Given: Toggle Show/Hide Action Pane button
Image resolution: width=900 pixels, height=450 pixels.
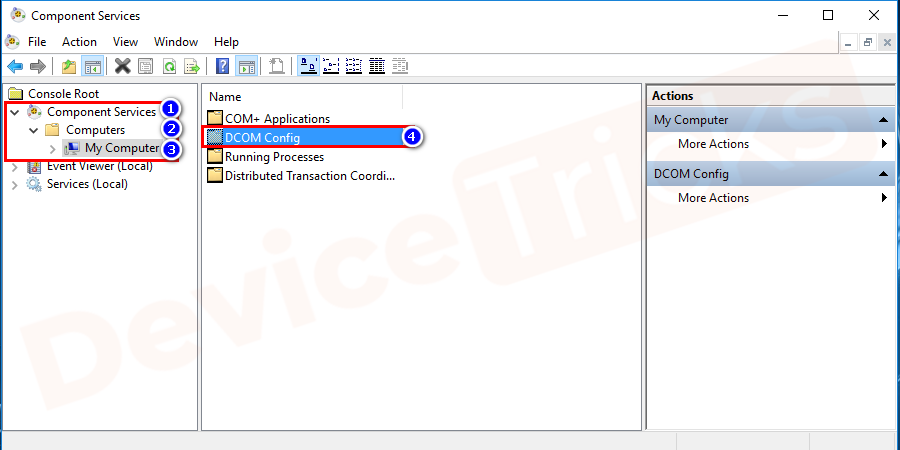Looking at the screenshot, I should coord(246,67).
